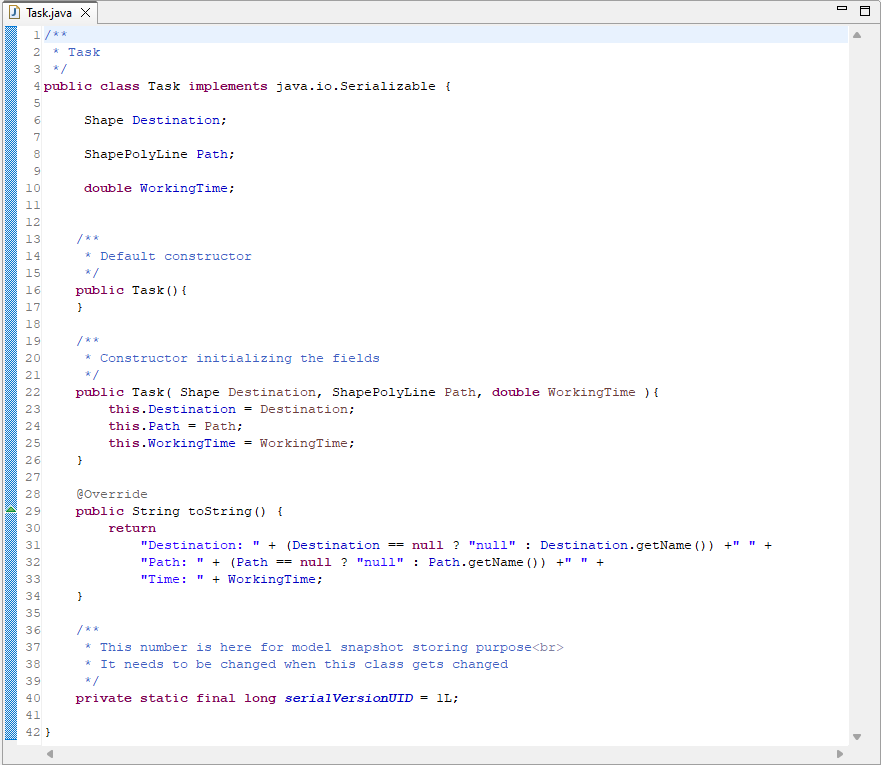Viewport: 881px width, 765px height.
Task: Click the vertical scrollbar up arrow
Action: [856, 35]
